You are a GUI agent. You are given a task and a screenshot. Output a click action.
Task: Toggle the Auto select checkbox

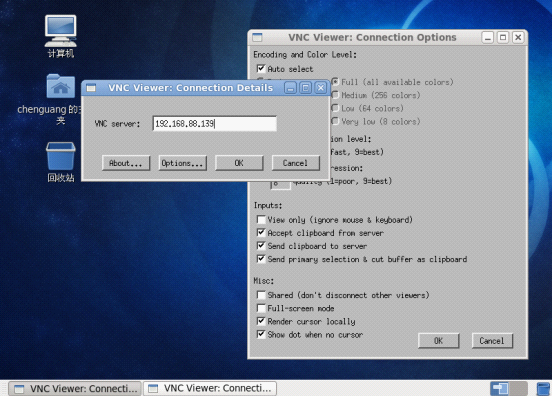pyautogui.click(x=261, y=68)
